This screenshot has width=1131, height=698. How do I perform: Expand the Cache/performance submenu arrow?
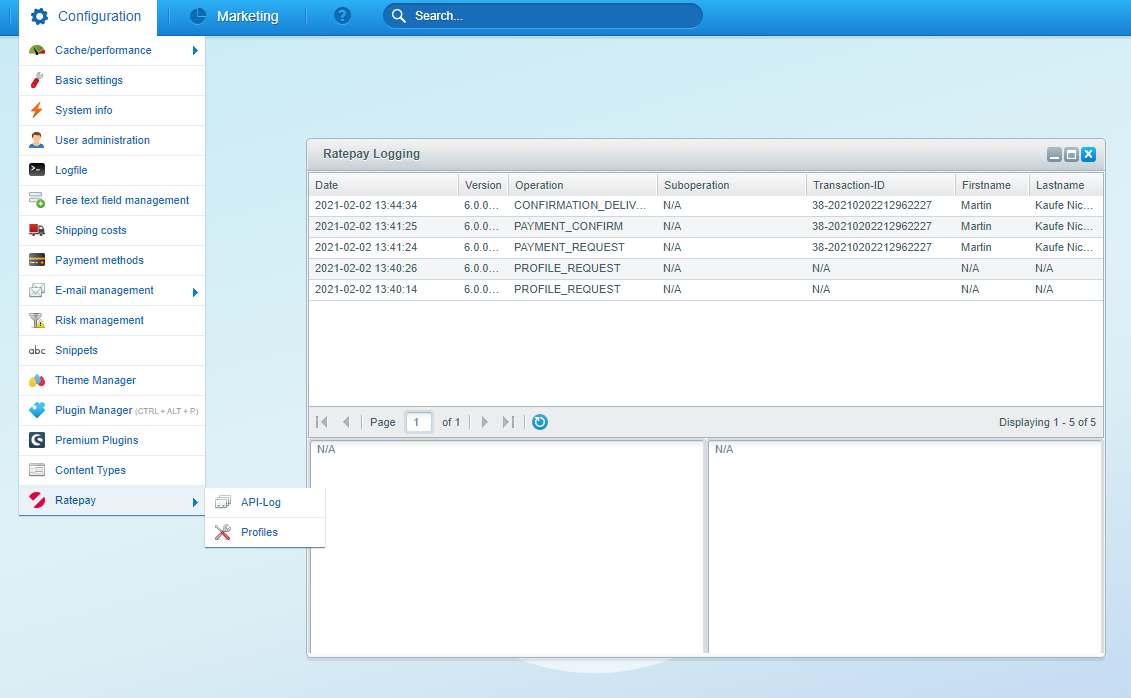(195, 50)
